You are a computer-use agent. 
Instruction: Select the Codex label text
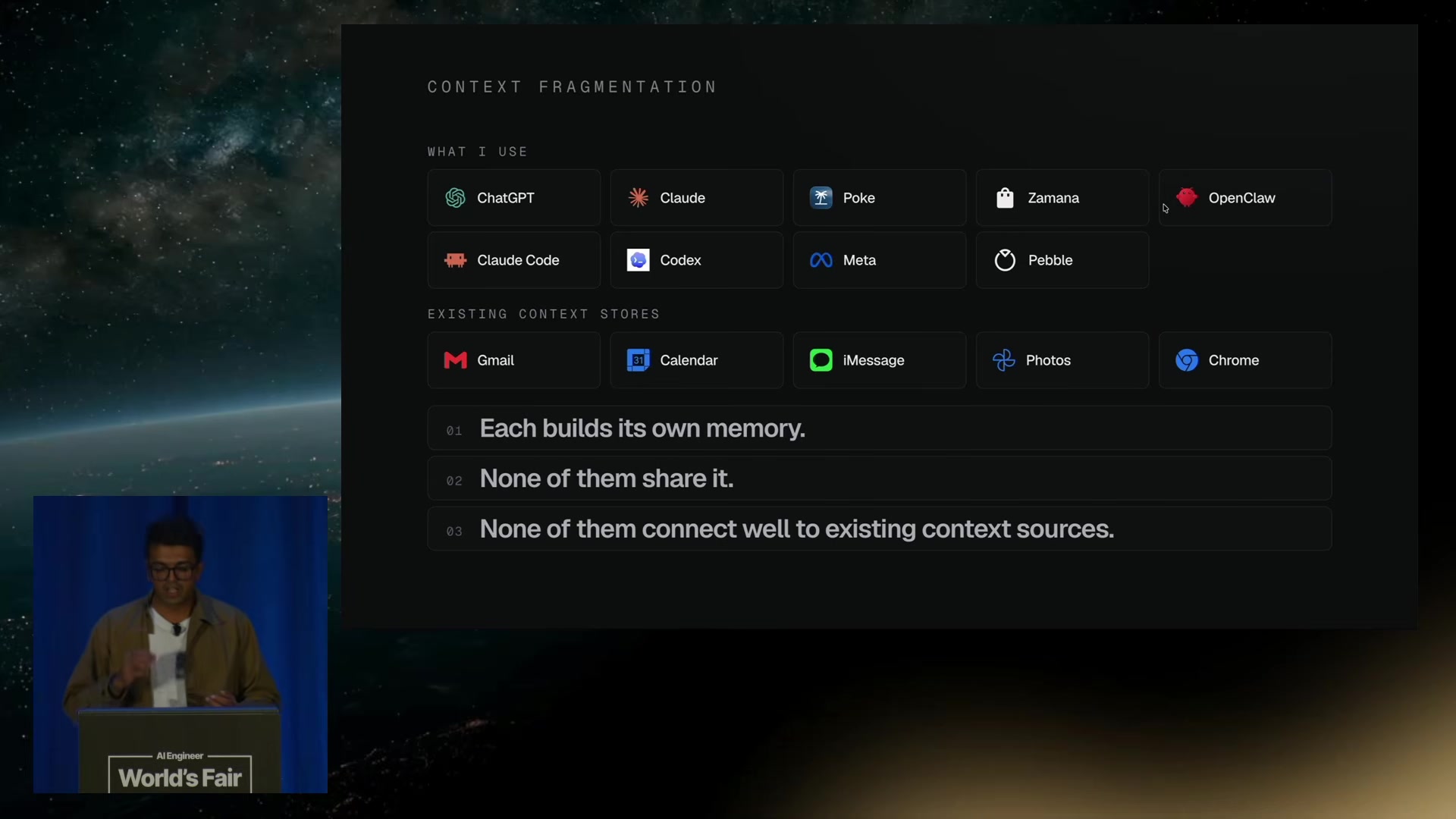(680, 260)
